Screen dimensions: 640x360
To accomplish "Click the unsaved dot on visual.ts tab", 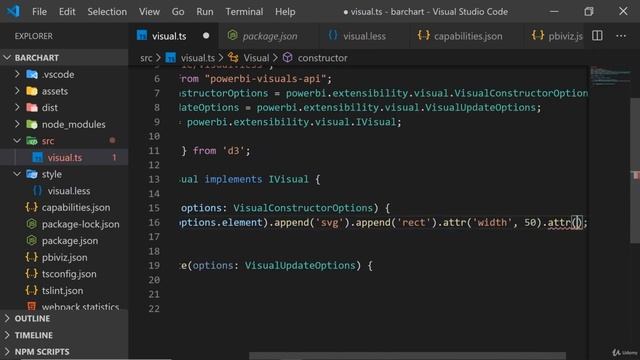I will click(206, 36).
